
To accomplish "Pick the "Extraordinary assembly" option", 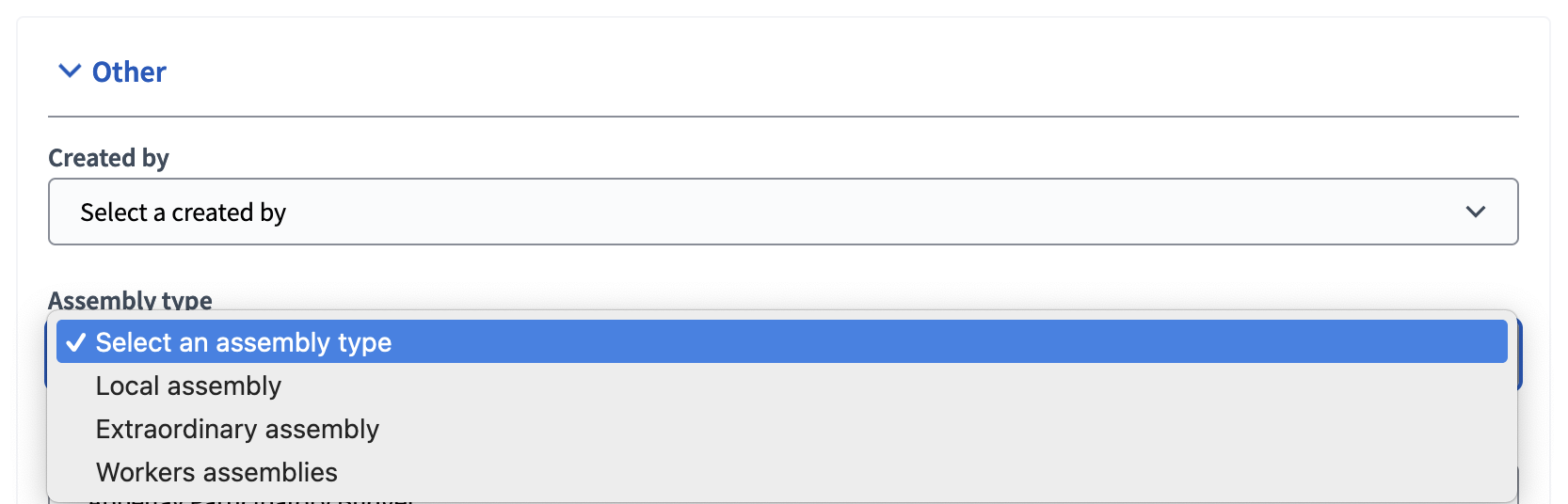I will [x=237, y=430].
